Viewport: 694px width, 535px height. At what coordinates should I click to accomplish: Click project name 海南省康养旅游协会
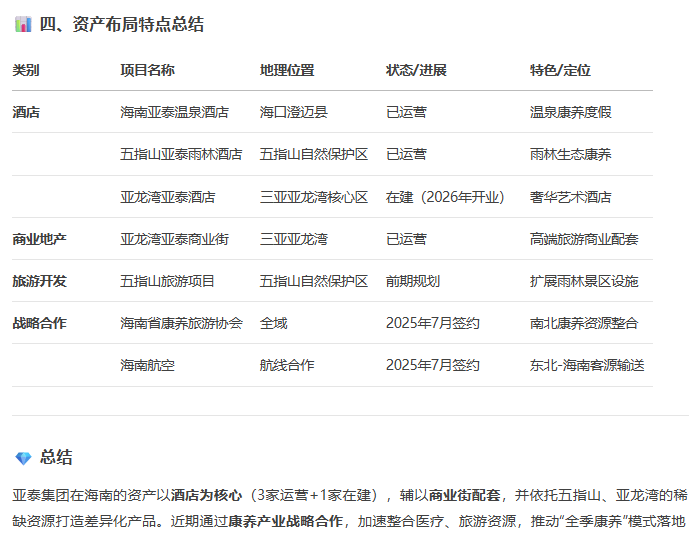tap(181, 323)
